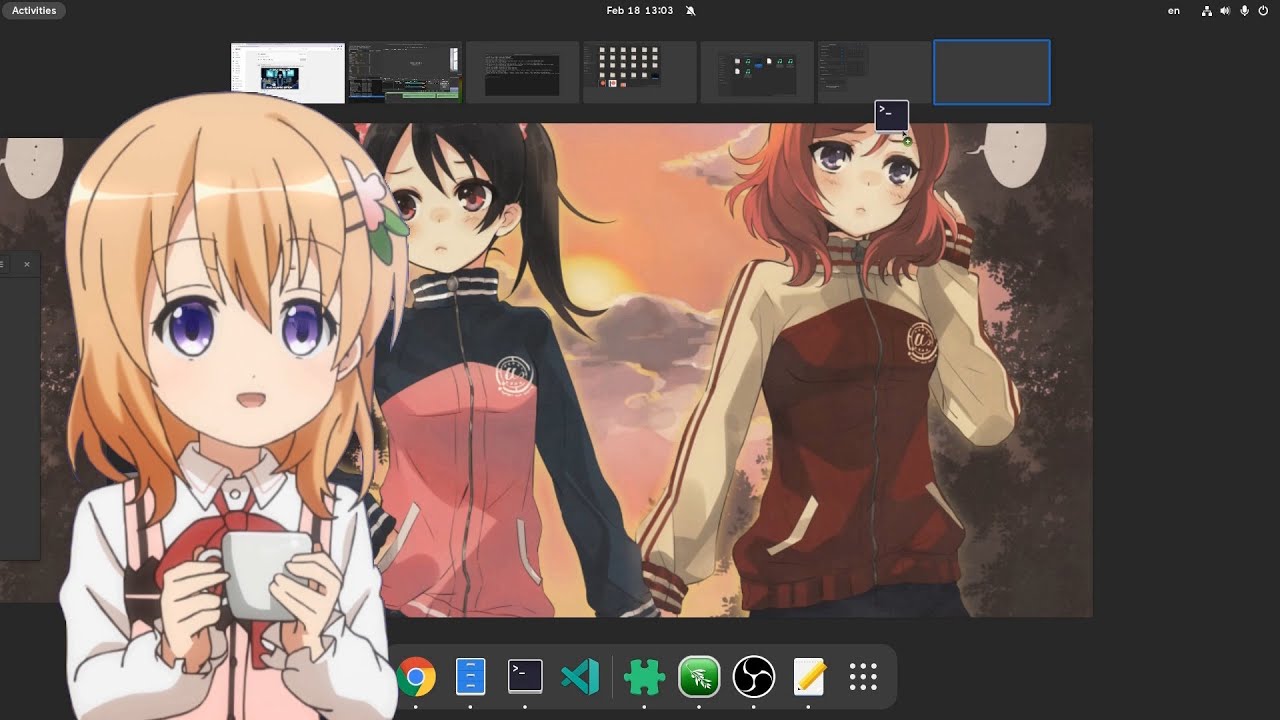Click the Activities button

click(34, 10)
